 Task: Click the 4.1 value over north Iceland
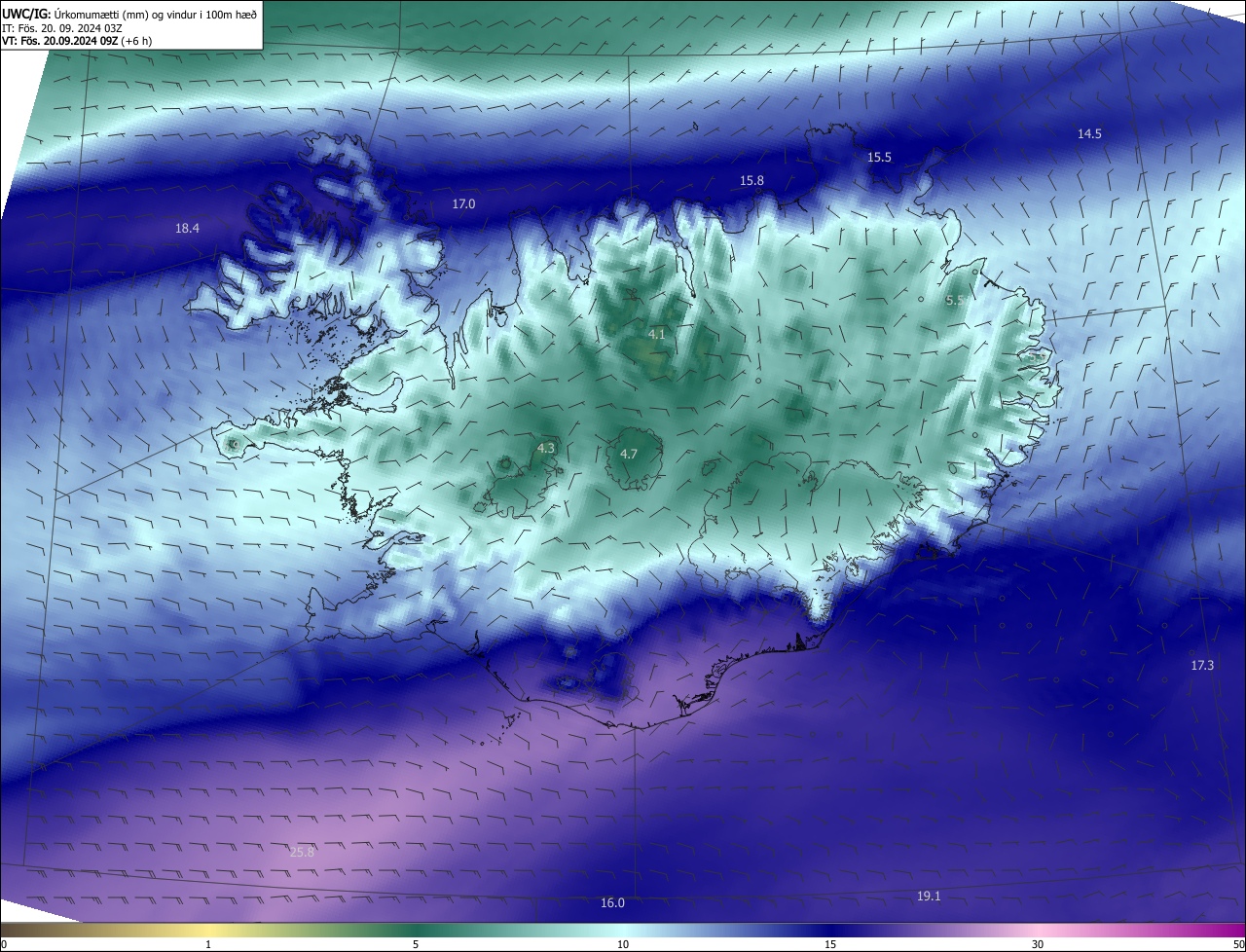657,335
